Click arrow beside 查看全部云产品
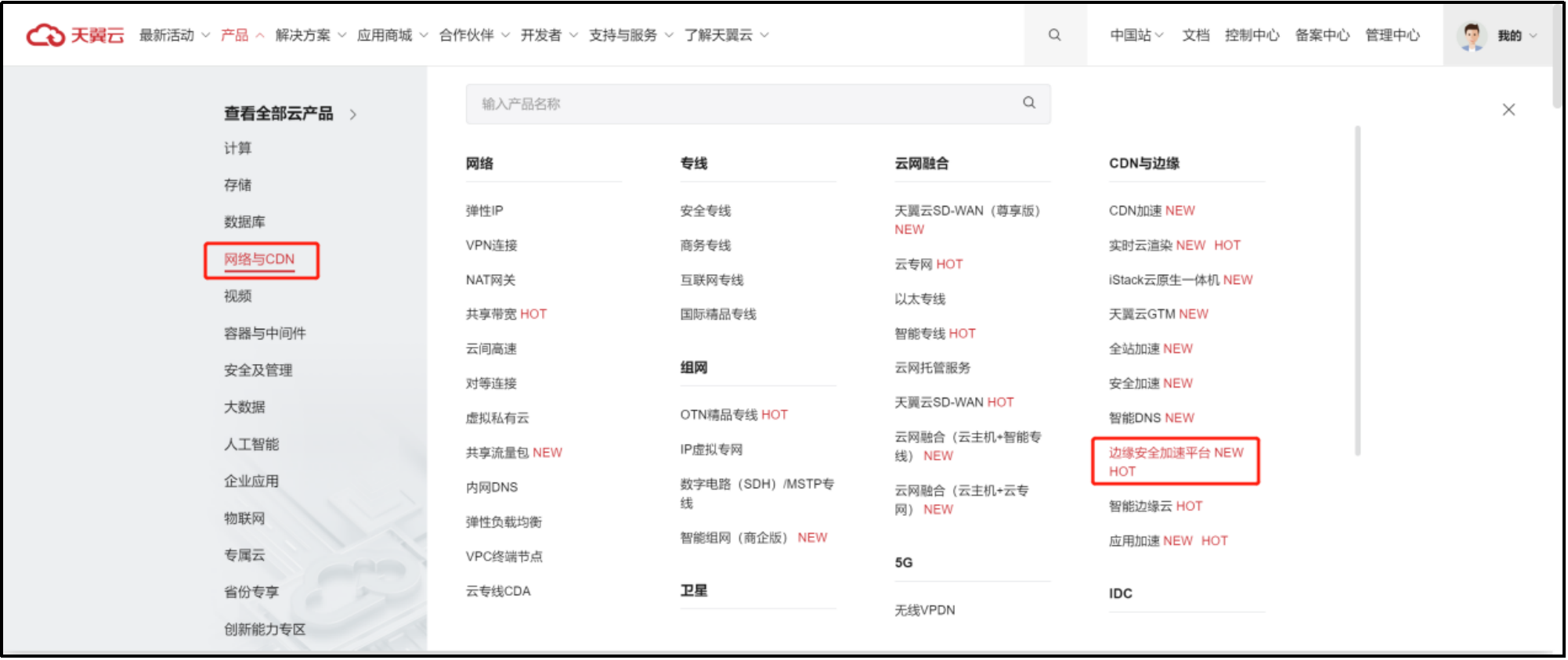This screenshot has height=660, width=1568. [x=353, y=114]
